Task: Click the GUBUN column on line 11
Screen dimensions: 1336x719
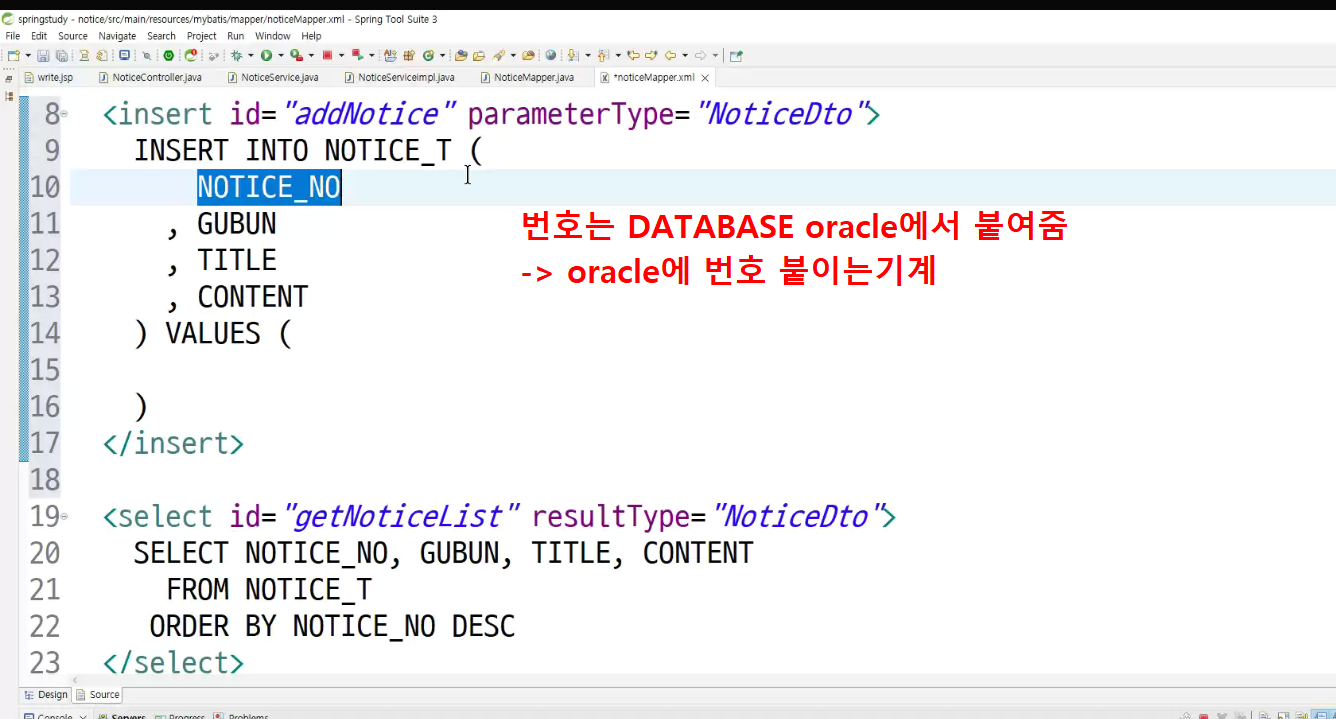Action: (237, 224)
